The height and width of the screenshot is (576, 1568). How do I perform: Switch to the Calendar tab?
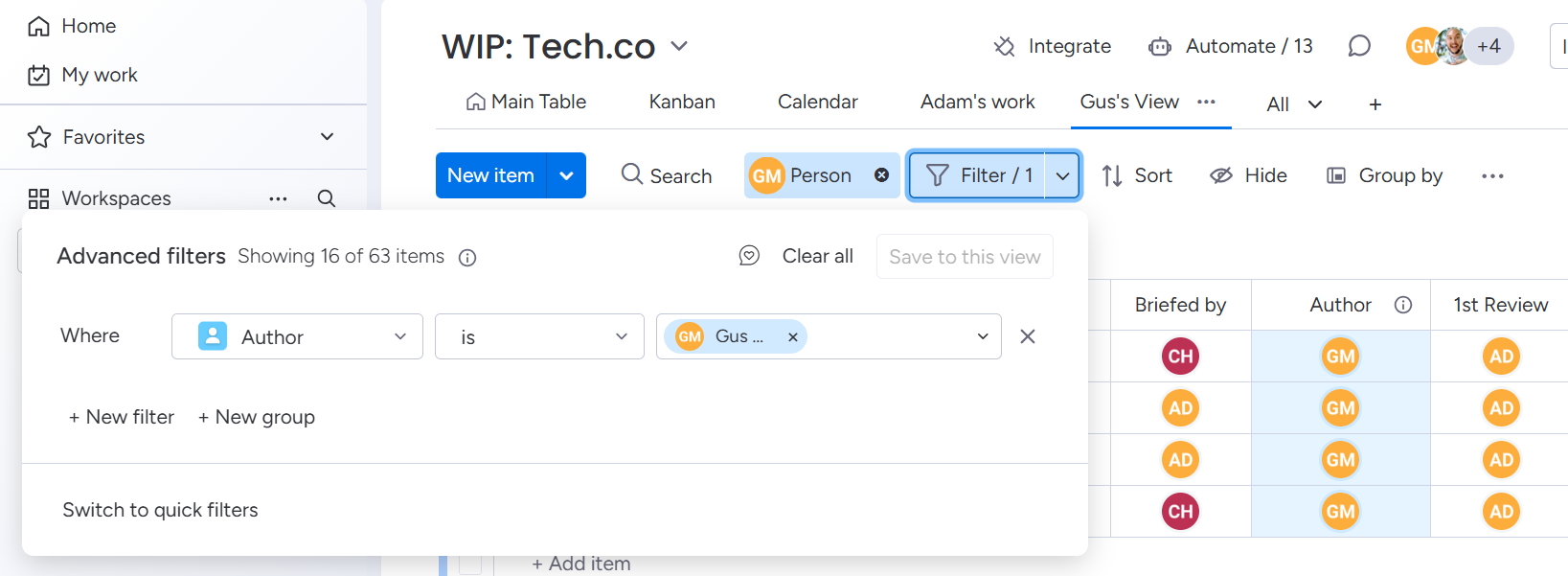[x=818, y=102]
